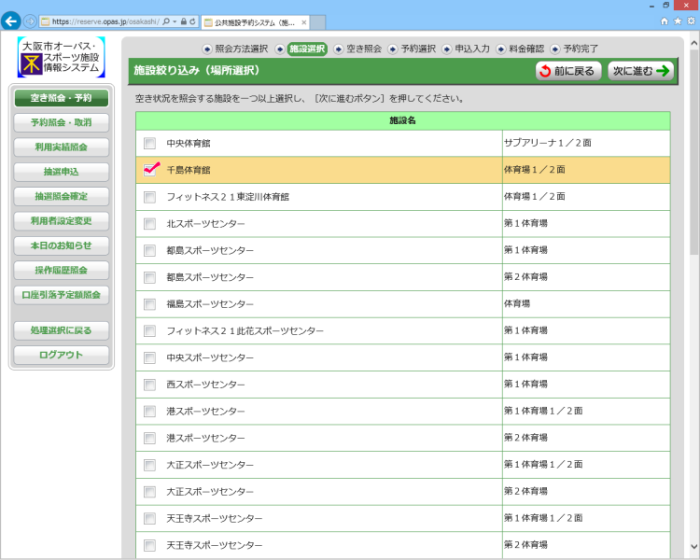Image resolution: width=700 pixels, height=560 pixels.
Task: Open the 予約照会・取消 sidebar menu
Action: 61,123
